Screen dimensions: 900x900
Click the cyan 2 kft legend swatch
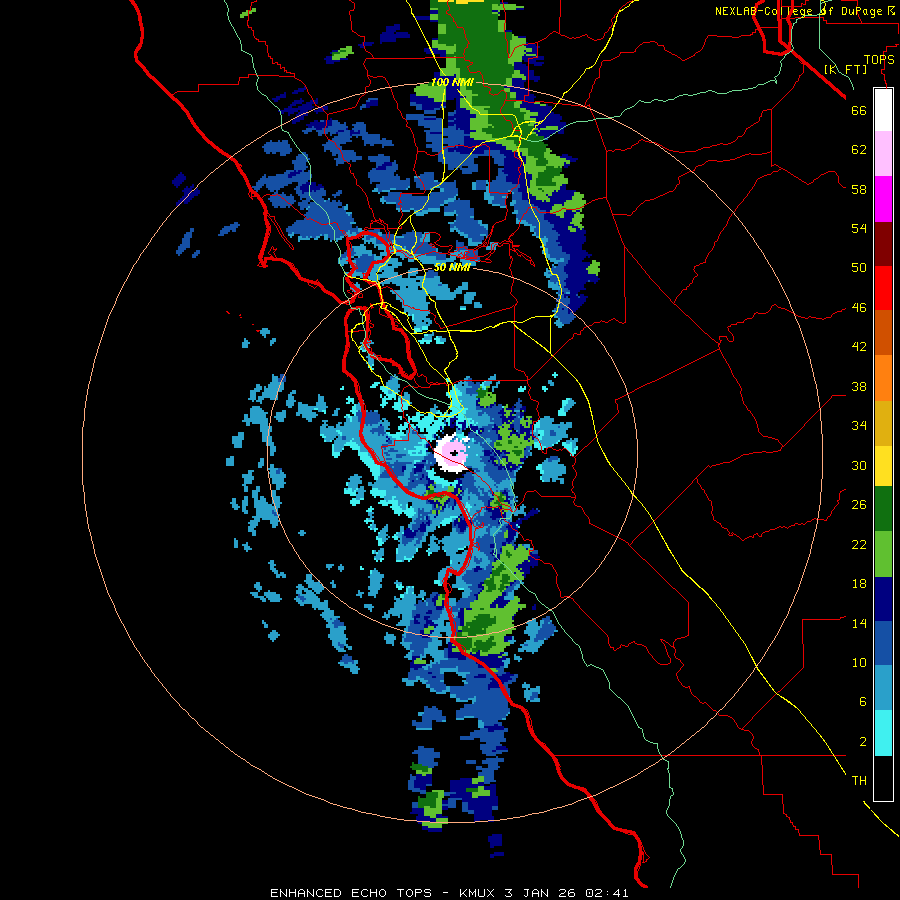(883, 733)
